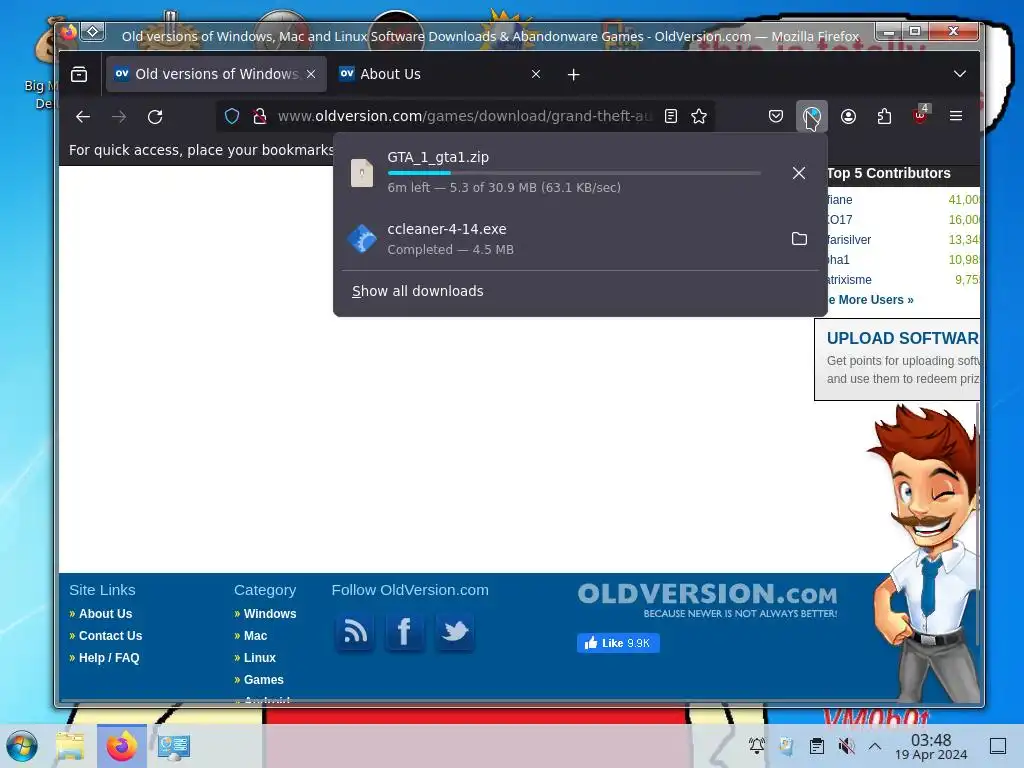Click the Upload Software banner

pyautogui.click(x=897, y=359)
